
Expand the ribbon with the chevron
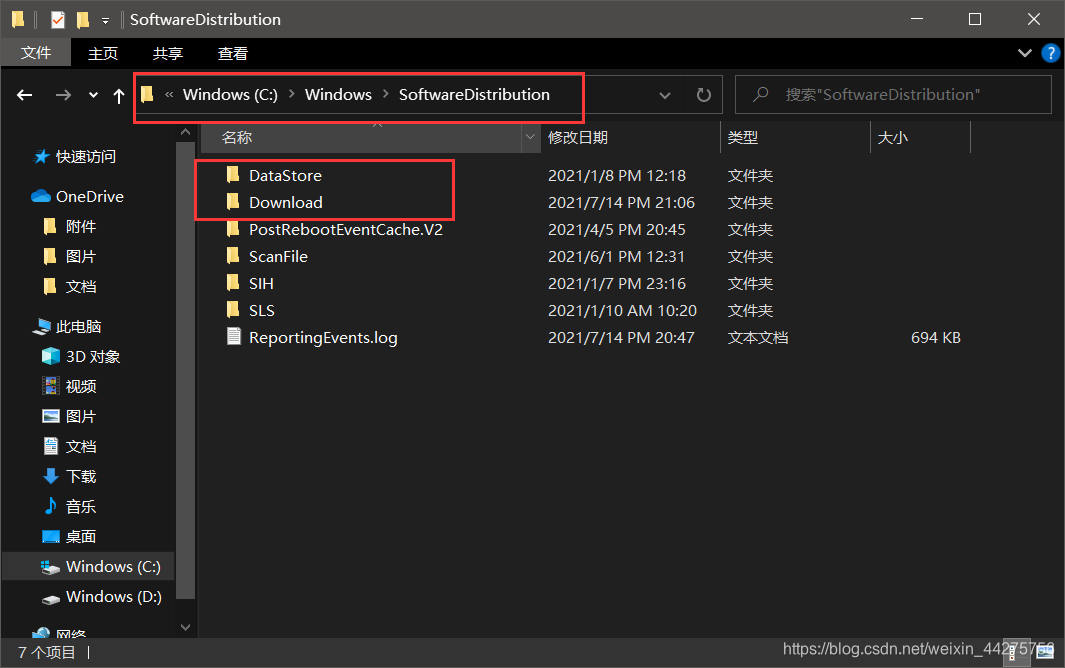pyautogui.click(x=1024, y=53)
